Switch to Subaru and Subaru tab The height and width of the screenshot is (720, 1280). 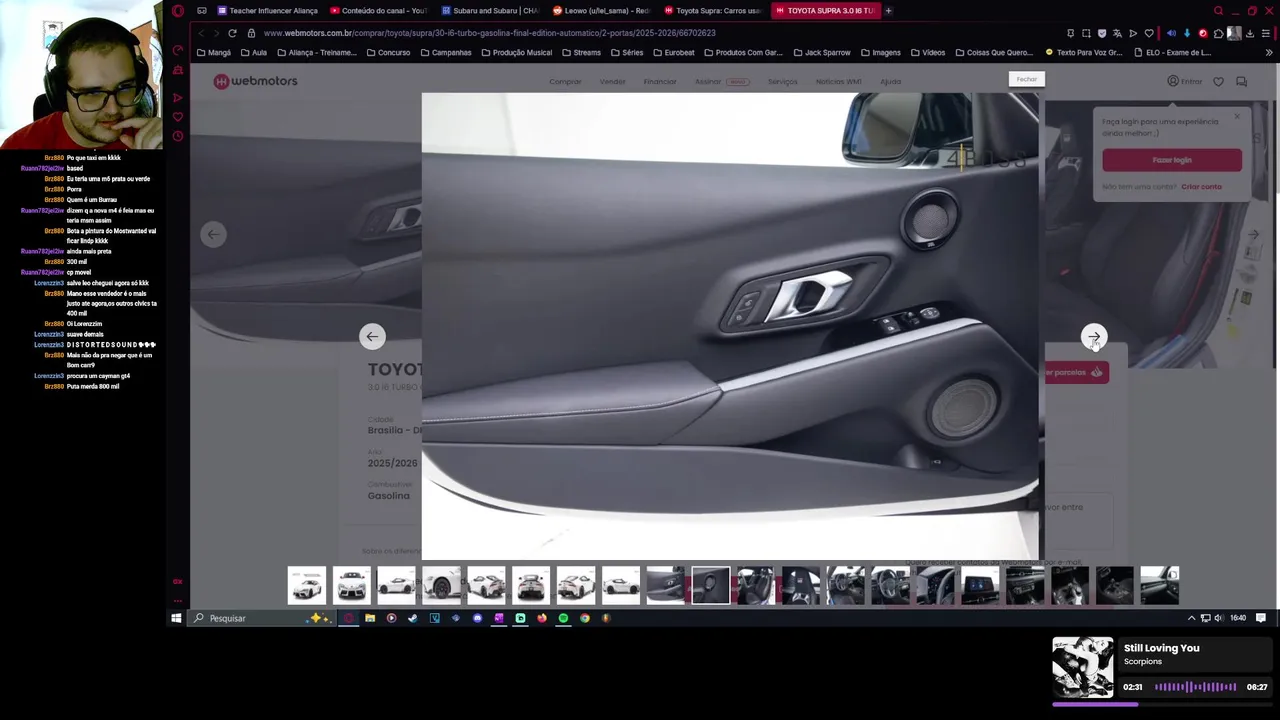tap(490, 11)
